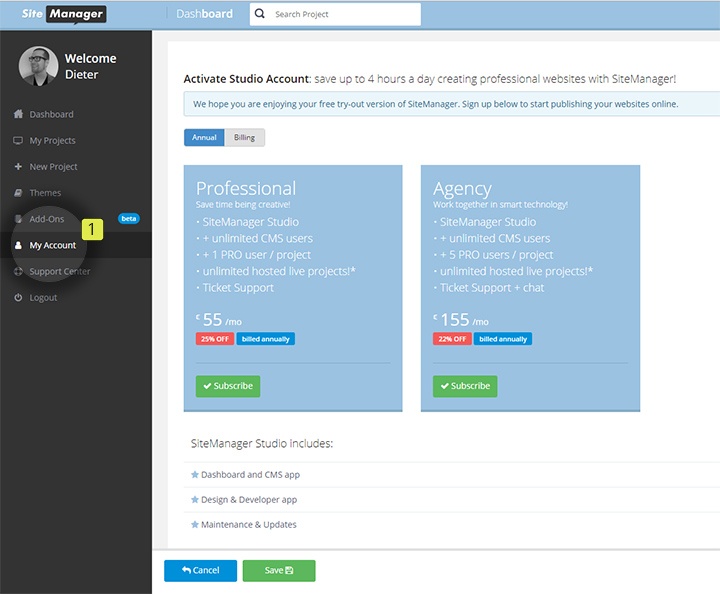Select the Annual billing toggle
Image resolution: width=720 pixels, height=594 pixels.
point(204,137)
